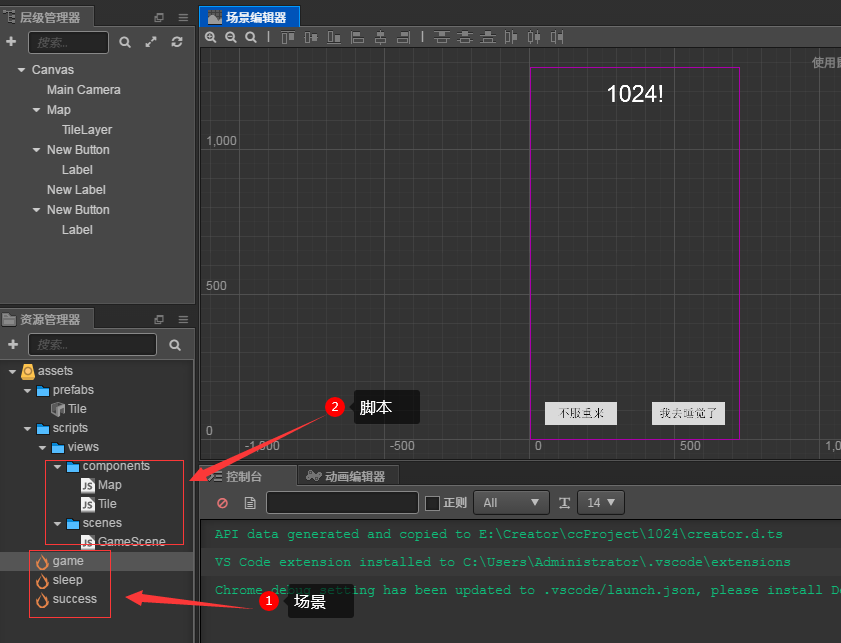Image resolution: width=841 pixels, height=643 pixels.
Task: Reset zoom with the plain magnifier icon
Action: (250, 37)
